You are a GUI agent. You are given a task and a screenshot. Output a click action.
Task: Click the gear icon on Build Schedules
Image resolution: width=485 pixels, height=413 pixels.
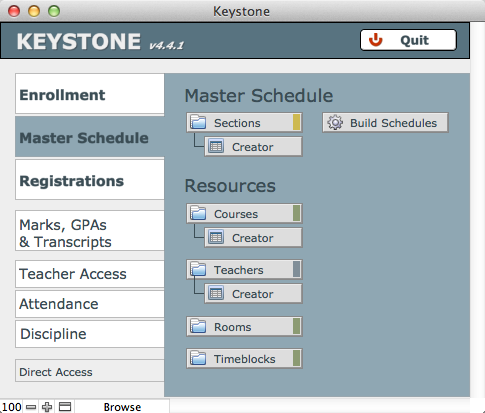tap(335, 123)
